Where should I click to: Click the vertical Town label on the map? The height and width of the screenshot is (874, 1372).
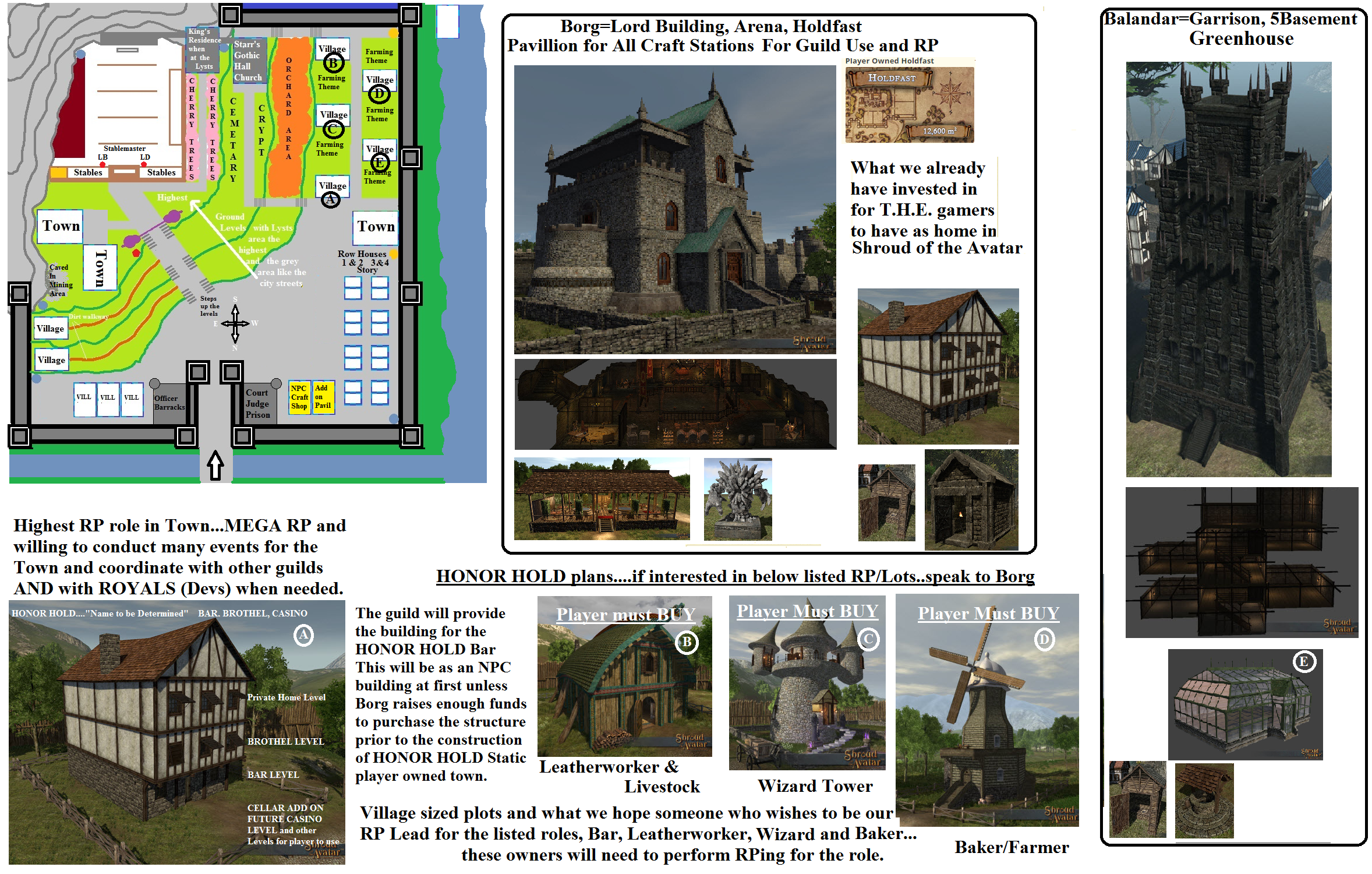click(x=100, y=267)
